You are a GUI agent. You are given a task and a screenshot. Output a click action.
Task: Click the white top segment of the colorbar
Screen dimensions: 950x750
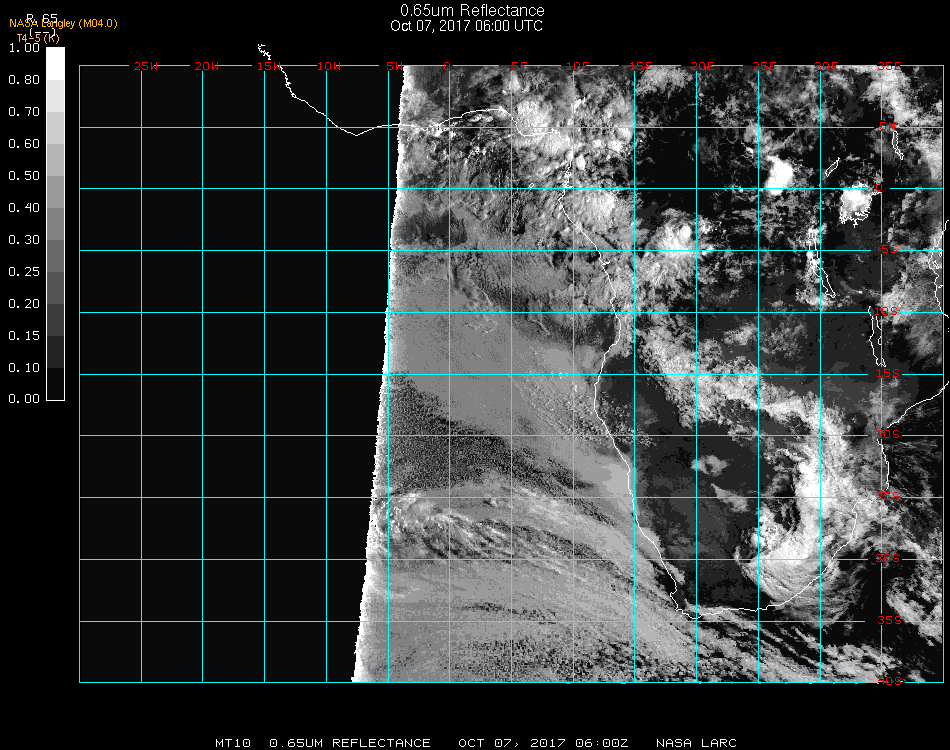(56, 62)
